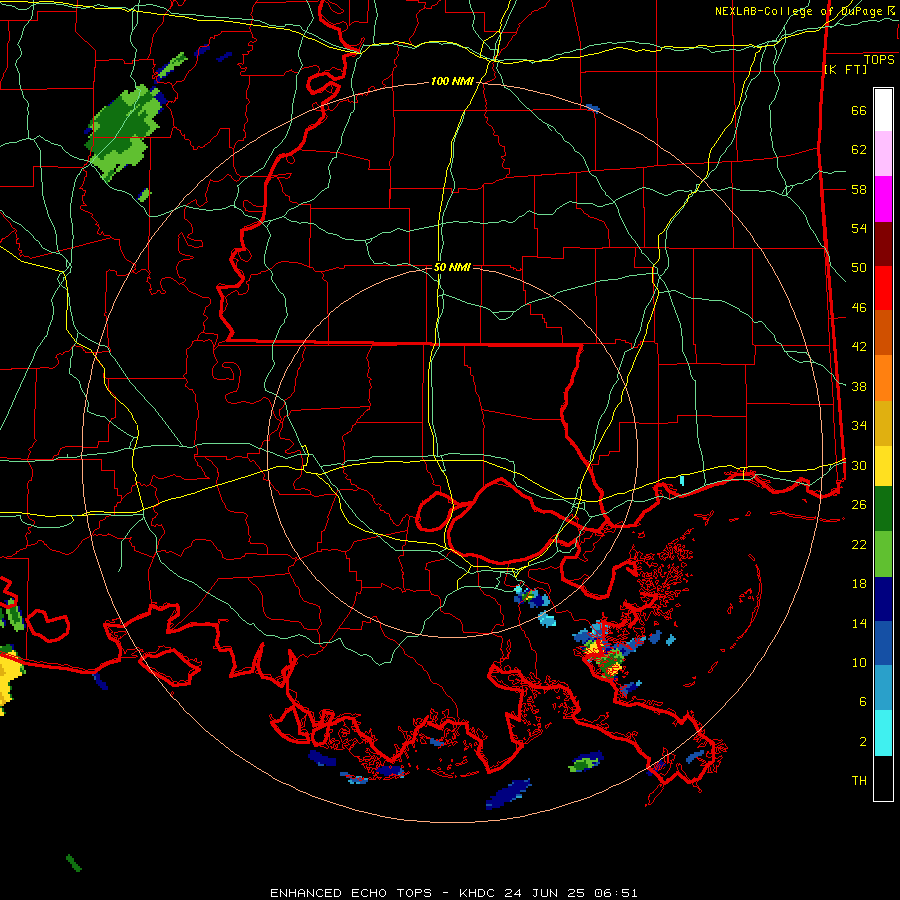Click the dark green legend swatch near 26
This screenshot has height=900, width=900.
point(883,509)
